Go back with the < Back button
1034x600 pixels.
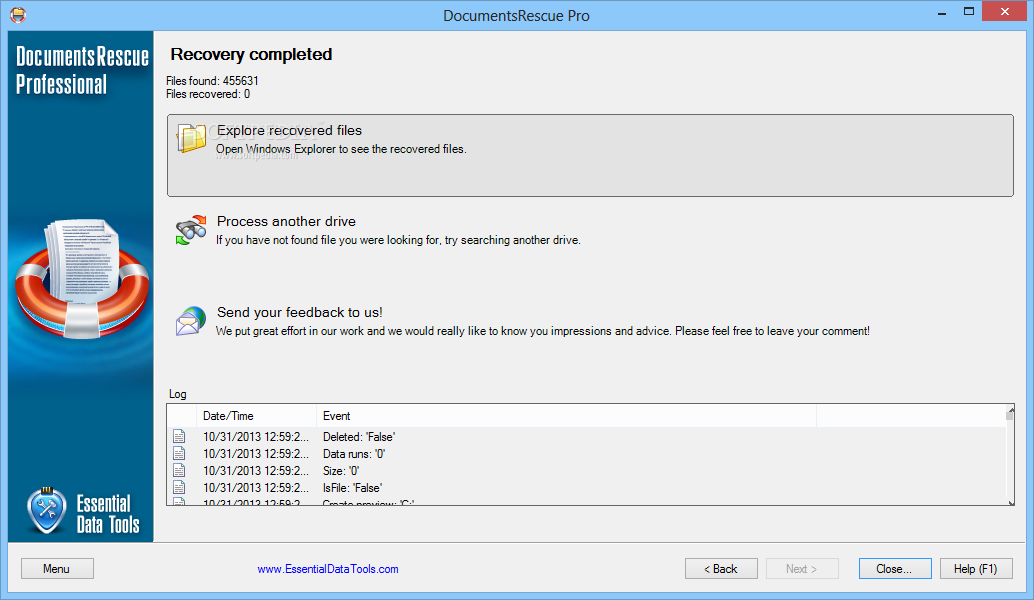721,568
